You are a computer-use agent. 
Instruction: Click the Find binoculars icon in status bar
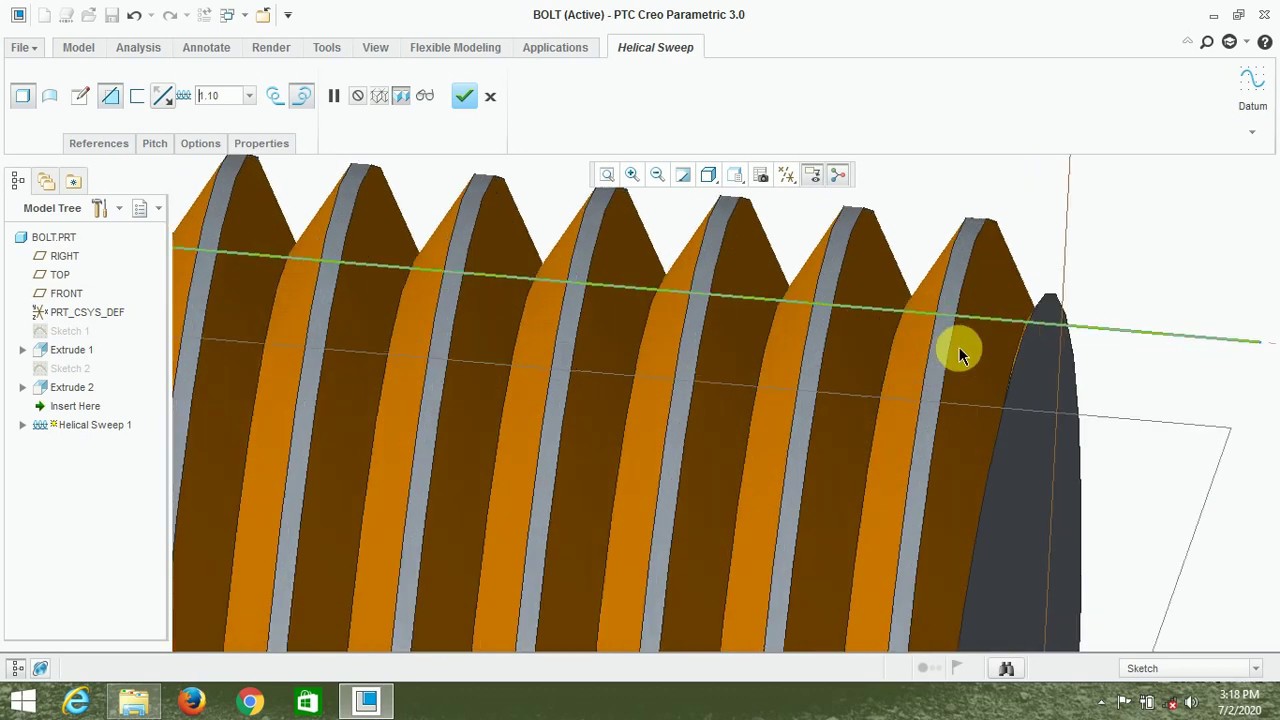pos(1006,668)
